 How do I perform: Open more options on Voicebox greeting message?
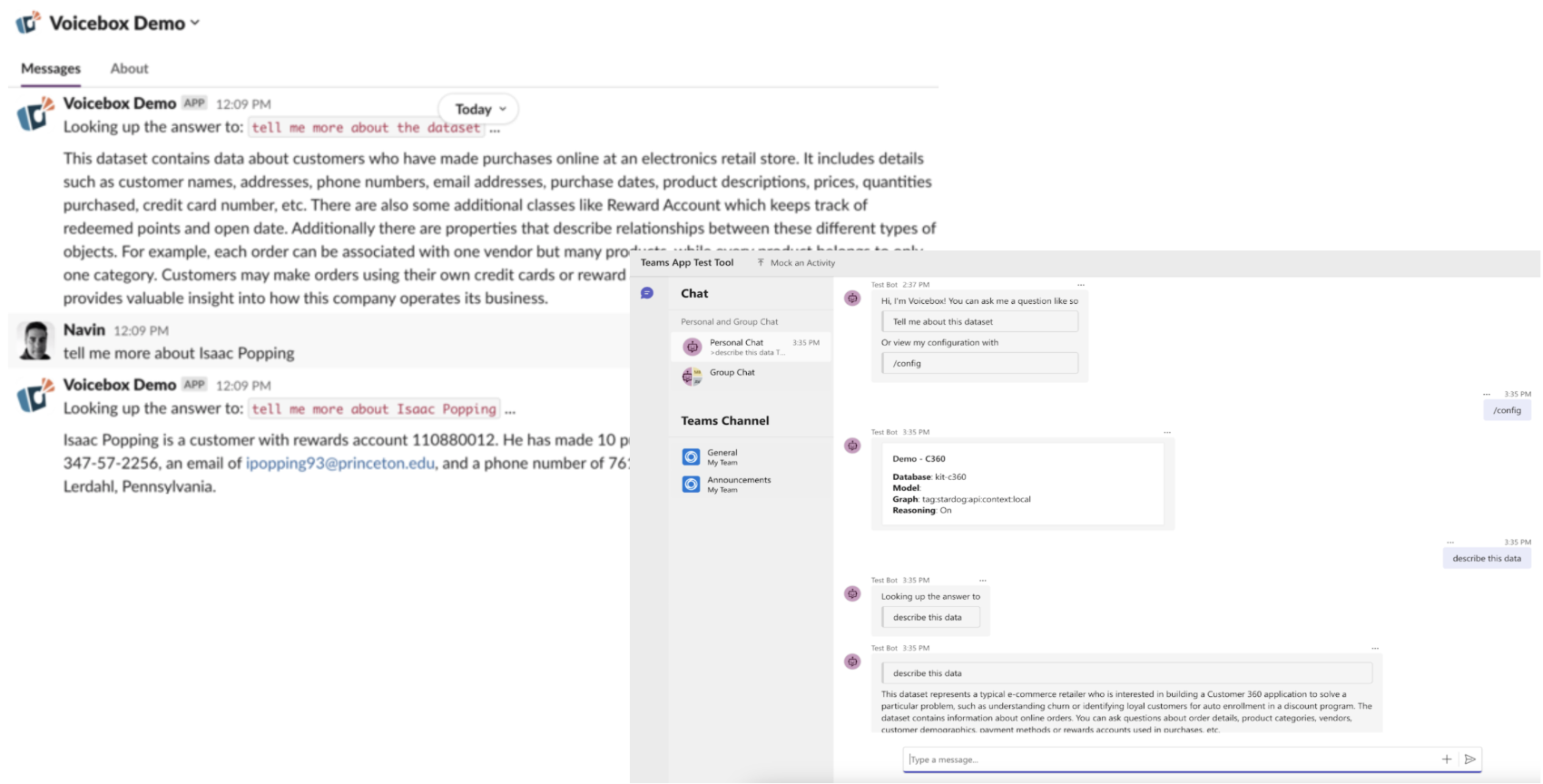(x=1081, y=285)
